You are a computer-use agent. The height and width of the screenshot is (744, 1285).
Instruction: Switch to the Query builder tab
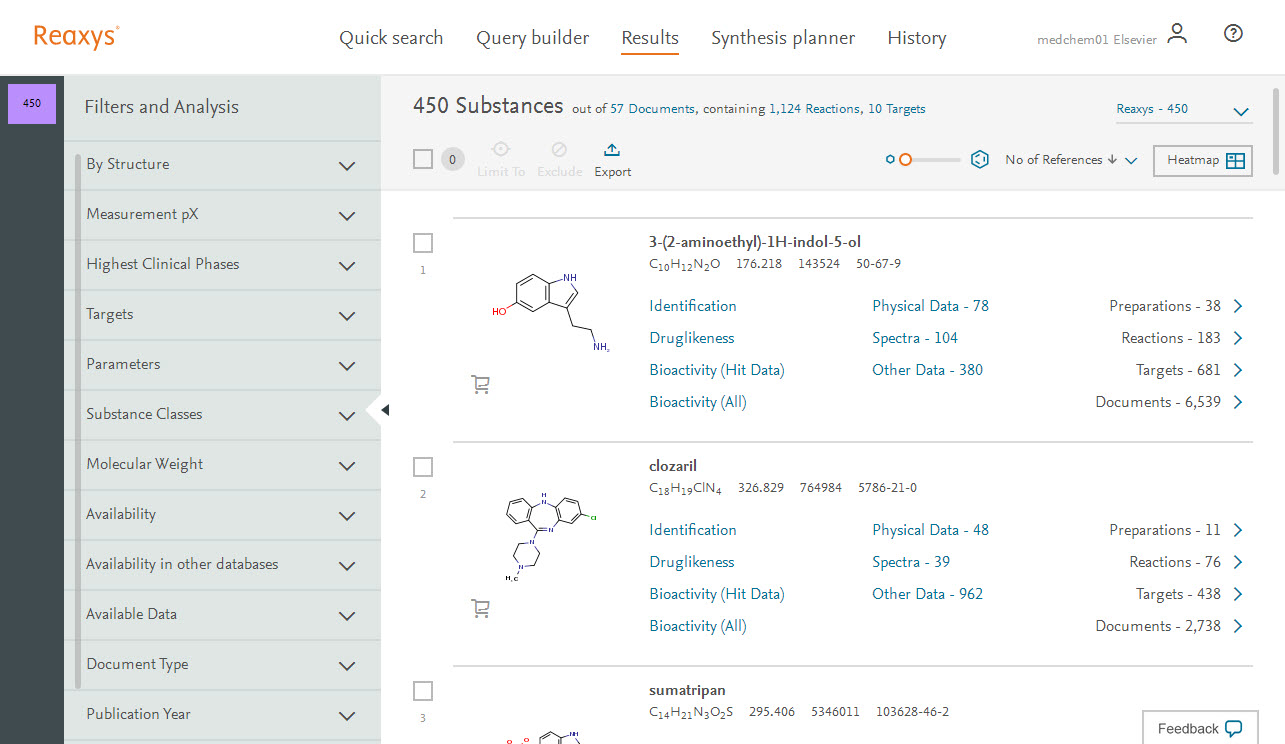coord(532,38)
